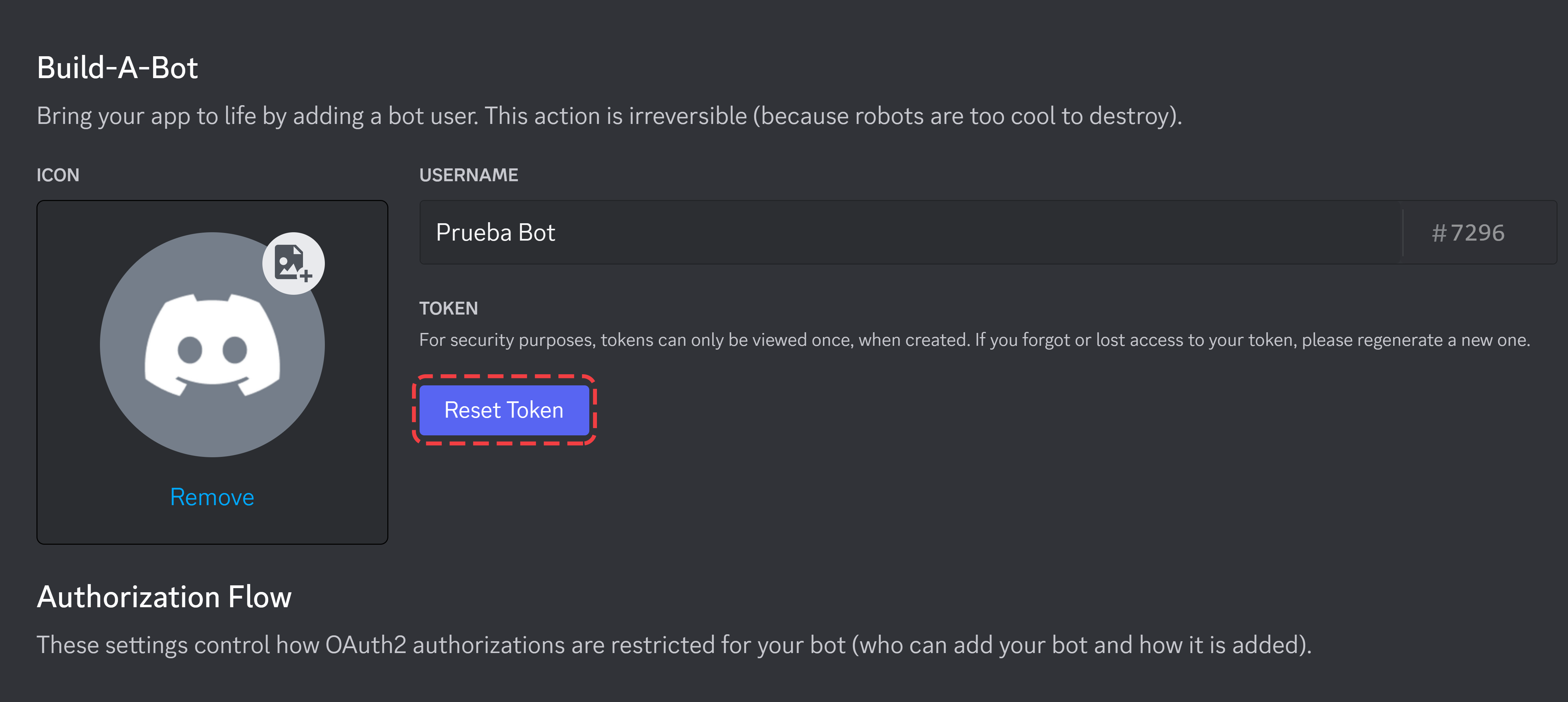The image size is (1568, 702).
Task: Select the Discord logo bot avatar
Action: (212, 345)
